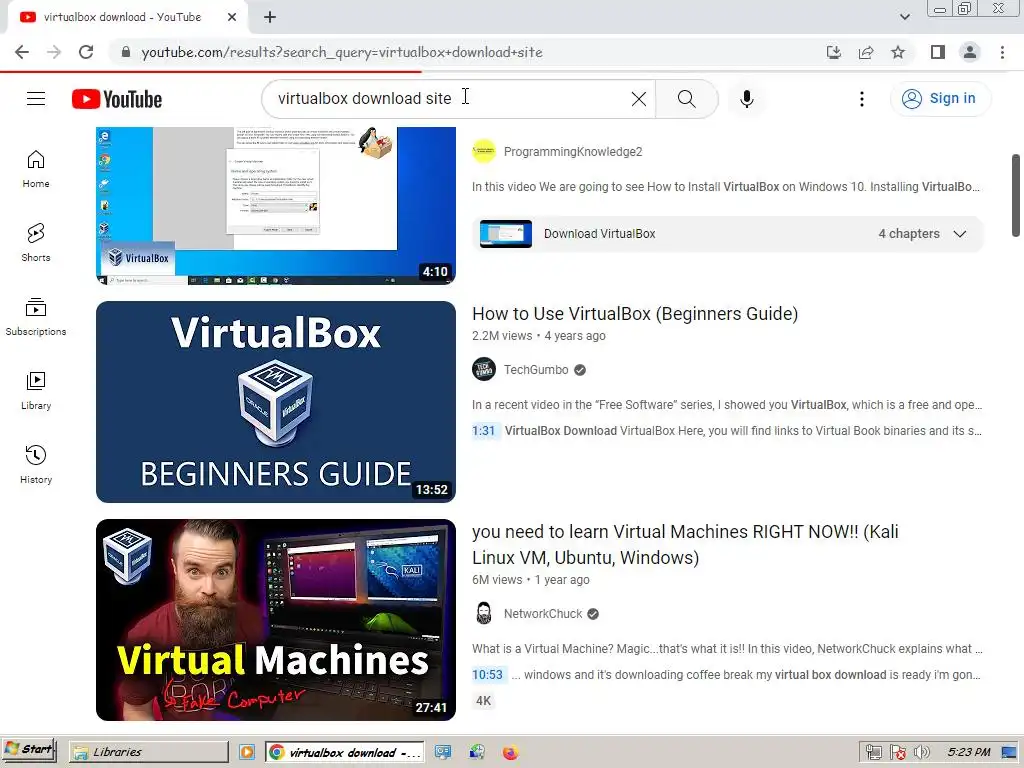The width and height of the screenshot is (1024, 768).
Task: Click the 5:23 PM clock
Action: (x=969, y=752)
